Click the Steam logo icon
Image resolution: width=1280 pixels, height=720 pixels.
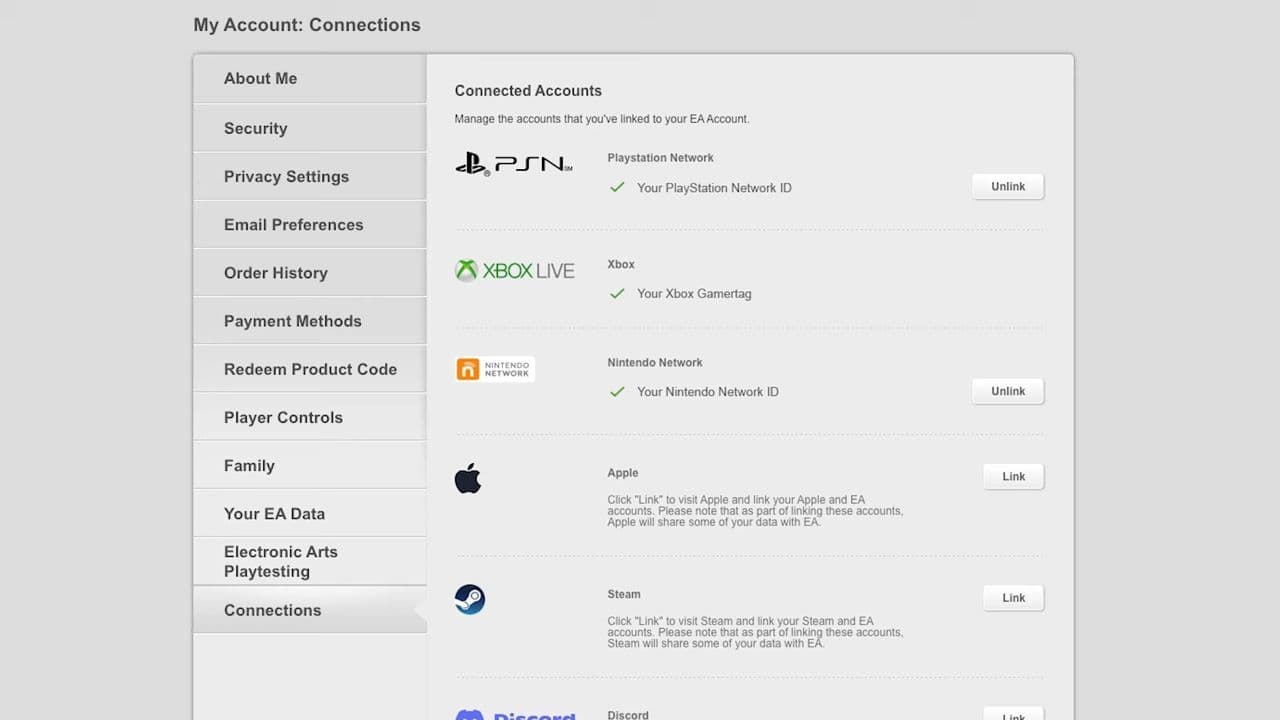(470, 599)
